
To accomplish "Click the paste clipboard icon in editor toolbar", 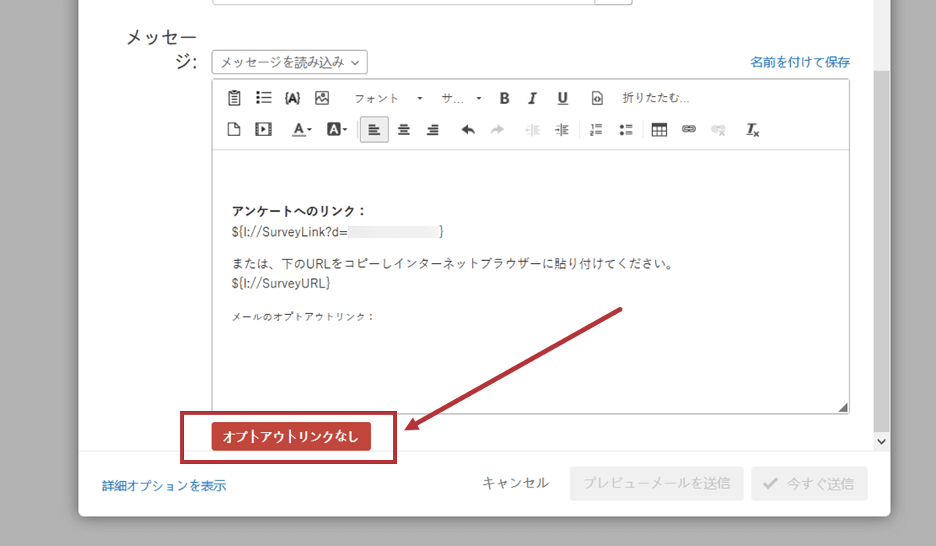I will [234, 98].
